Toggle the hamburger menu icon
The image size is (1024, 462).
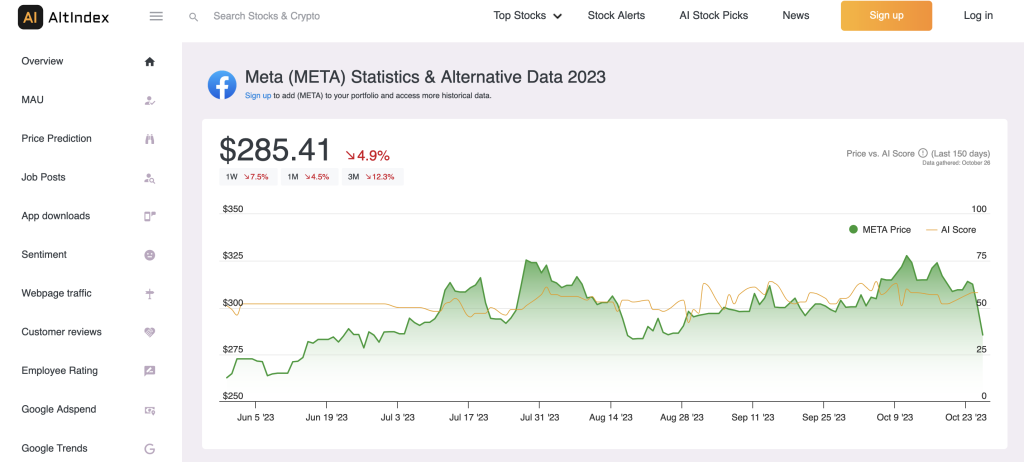156,16
